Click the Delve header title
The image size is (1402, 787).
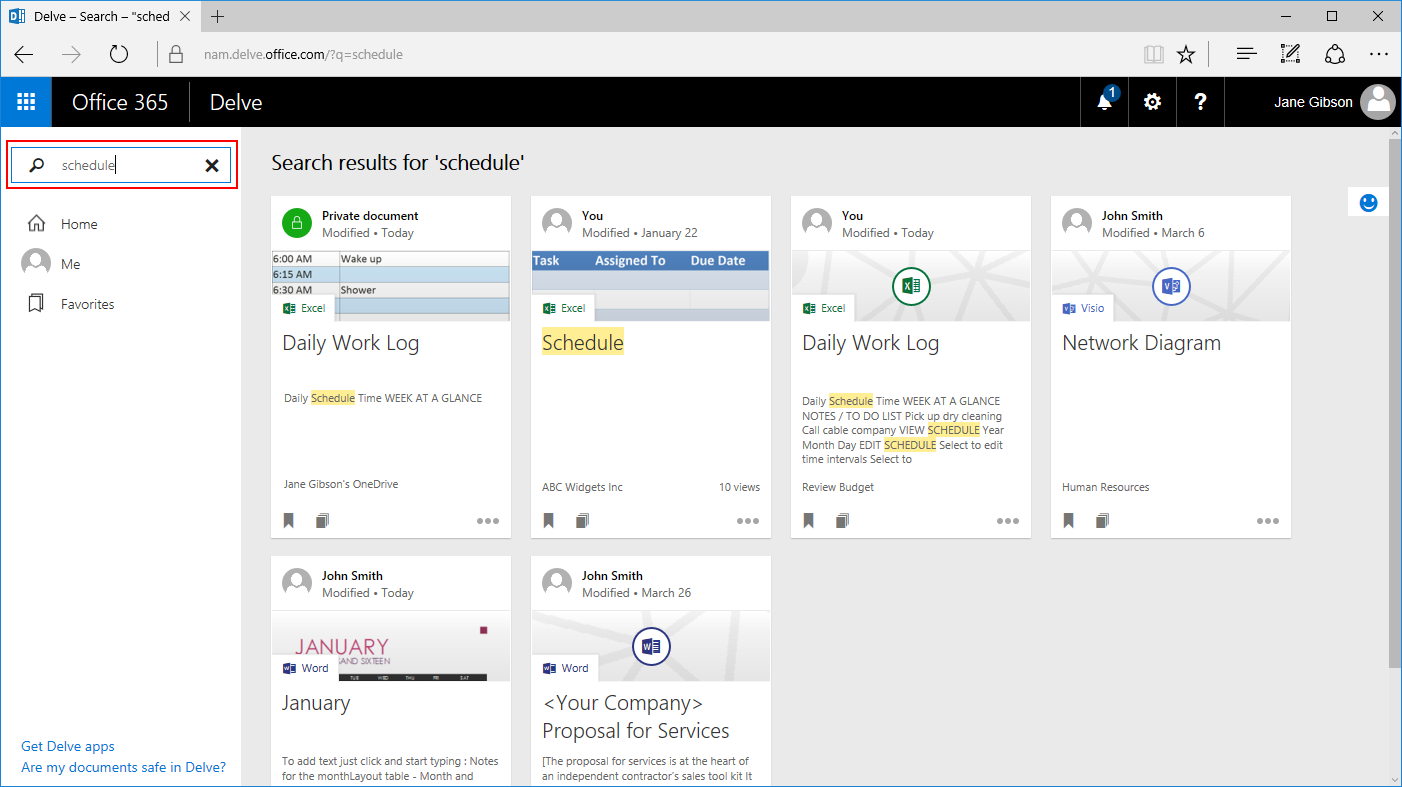point(236,102)
